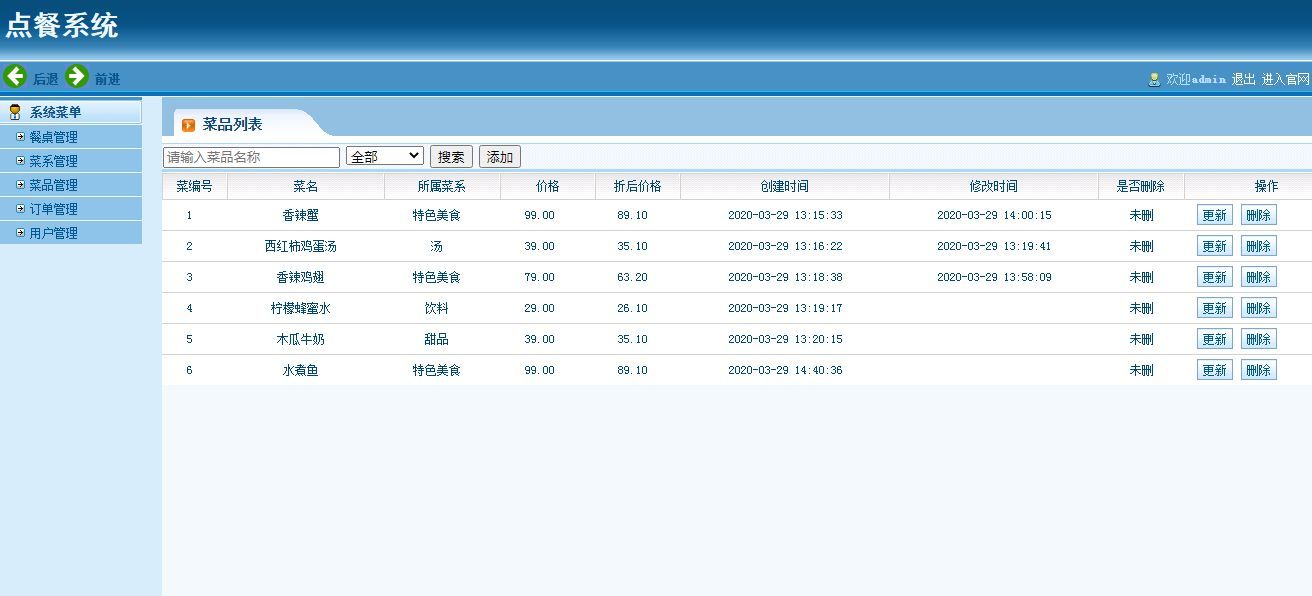The image size is (1312, 596).
Task: Click the 修改时间 column header
Action: coord(993,186)
